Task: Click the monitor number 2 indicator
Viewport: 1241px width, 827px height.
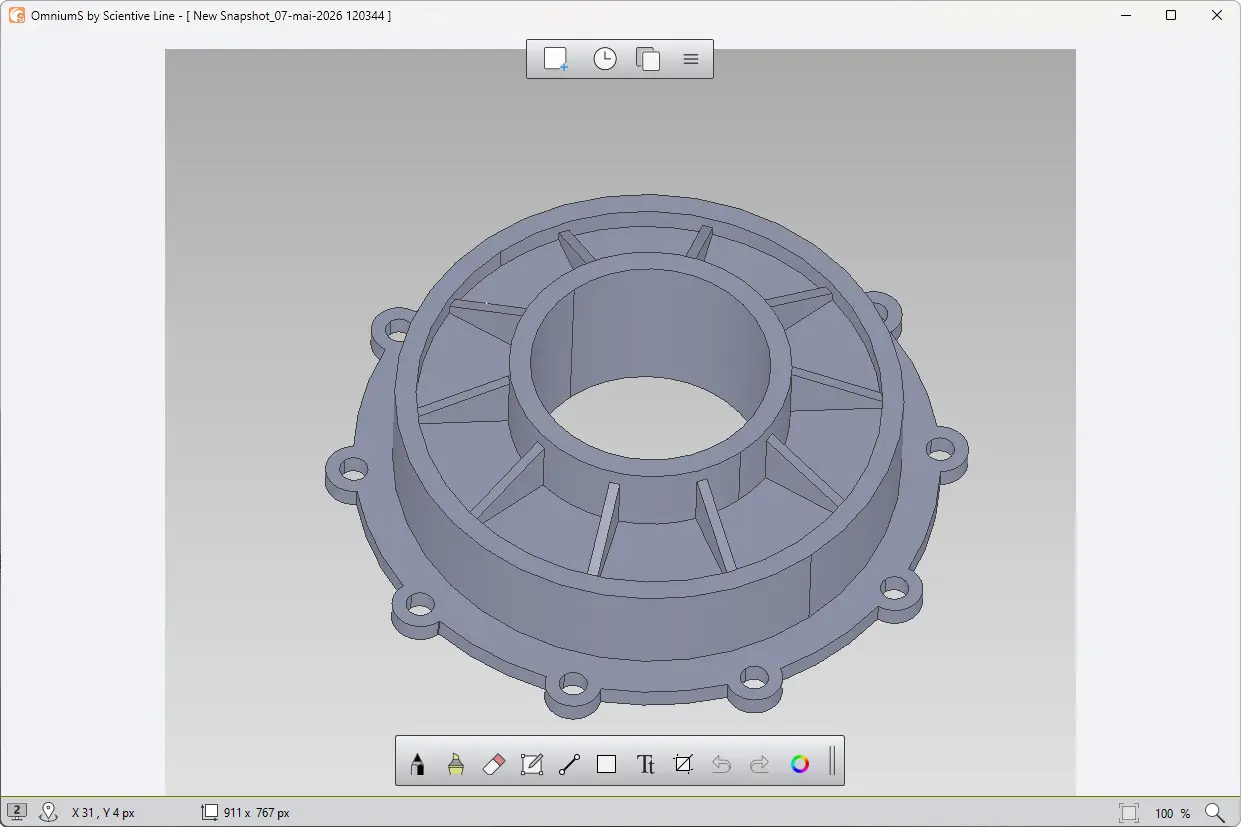Action: 17,812
